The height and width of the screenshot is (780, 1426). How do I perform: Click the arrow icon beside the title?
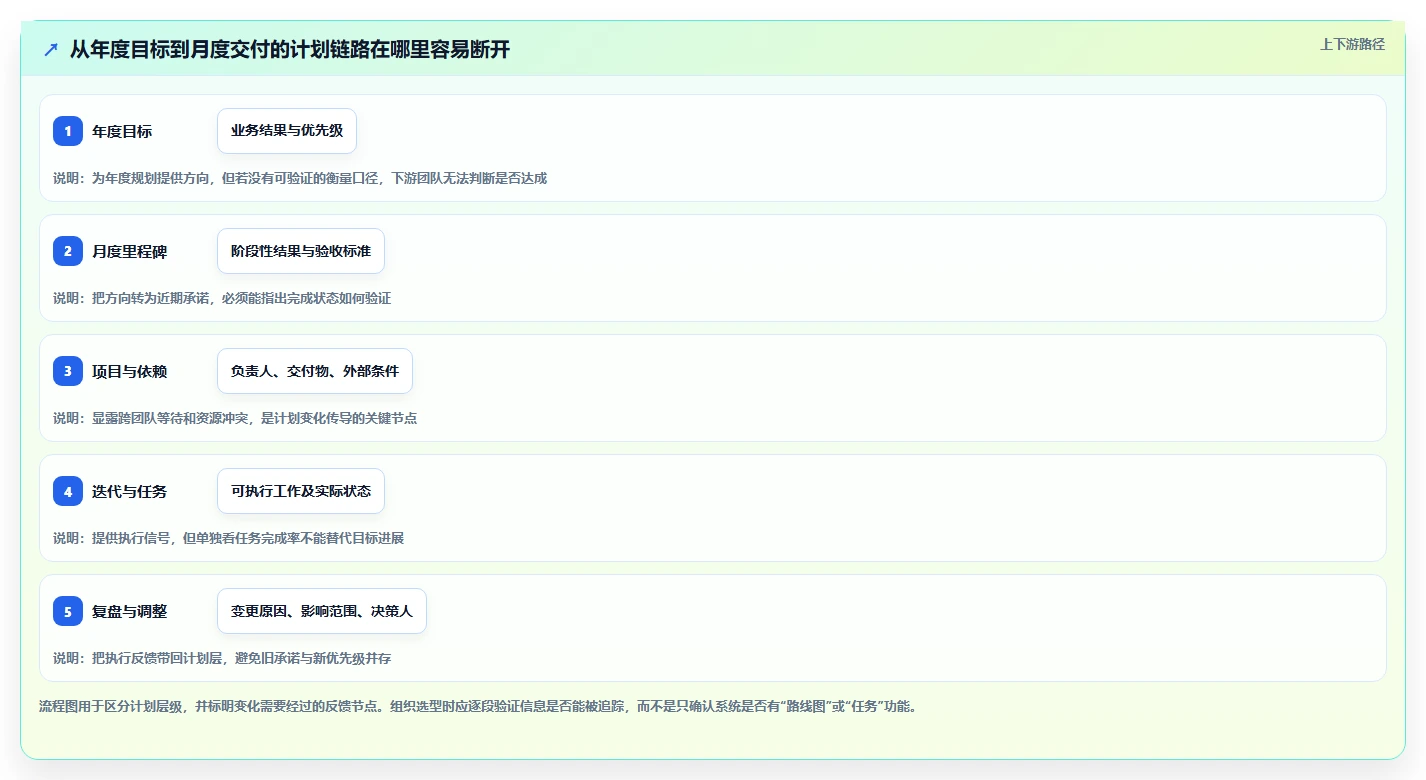[x=51, y=49]
